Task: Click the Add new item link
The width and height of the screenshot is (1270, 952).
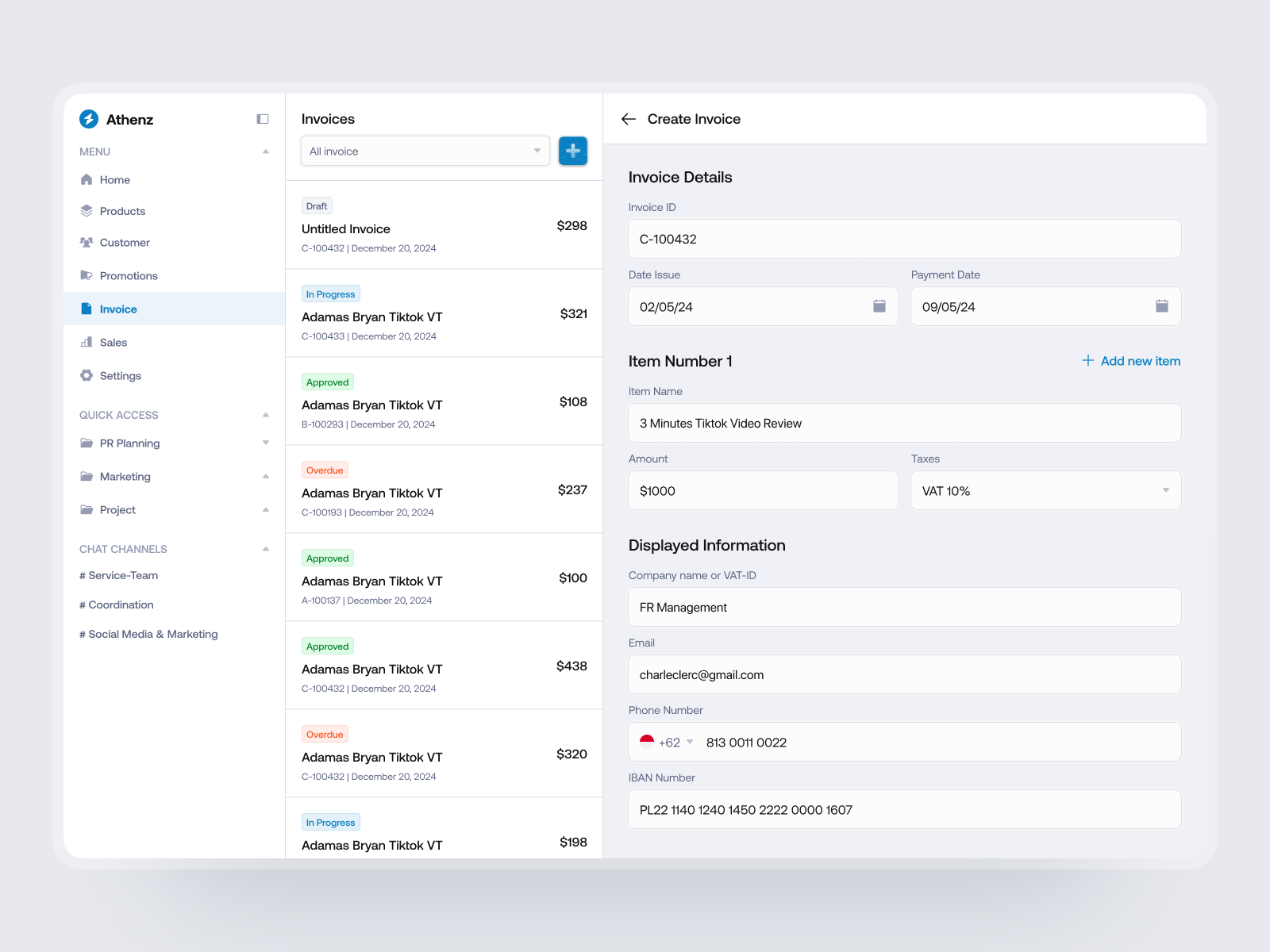Action: point(1130,361)
